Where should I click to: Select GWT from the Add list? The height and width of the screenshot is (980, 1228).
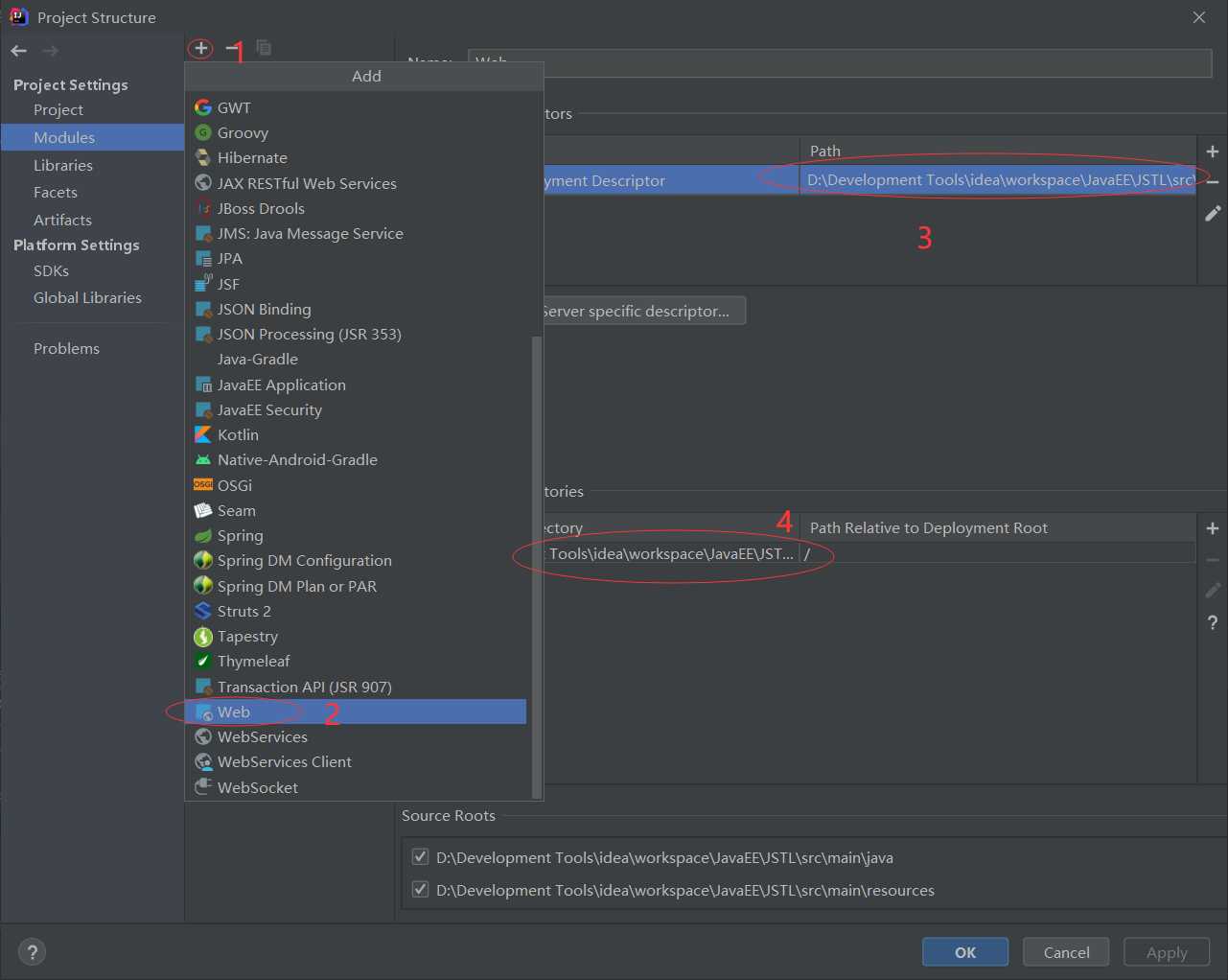click(356, 107)
